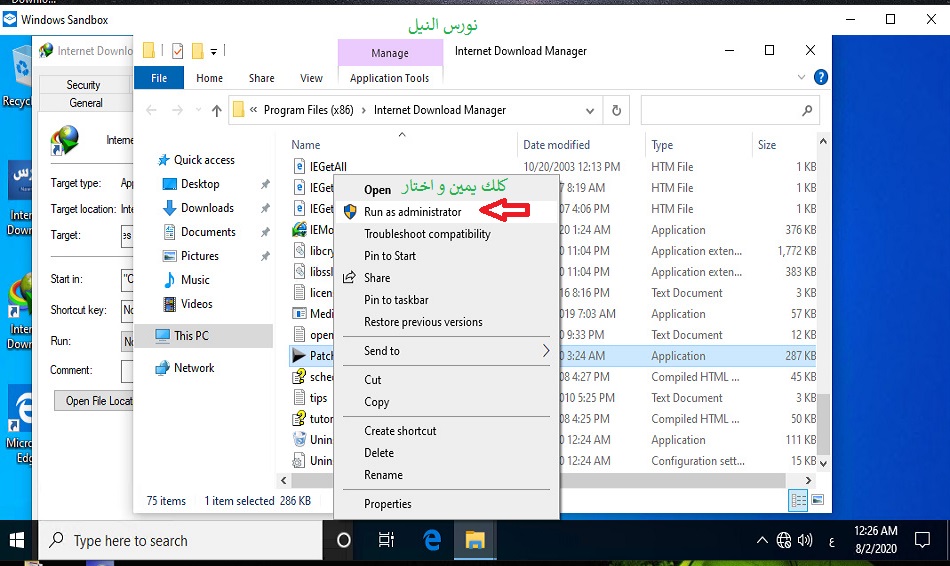This screenshot has width=950, height=566.
Task: Select Downloads in the navigation pane
Action: 207,208
